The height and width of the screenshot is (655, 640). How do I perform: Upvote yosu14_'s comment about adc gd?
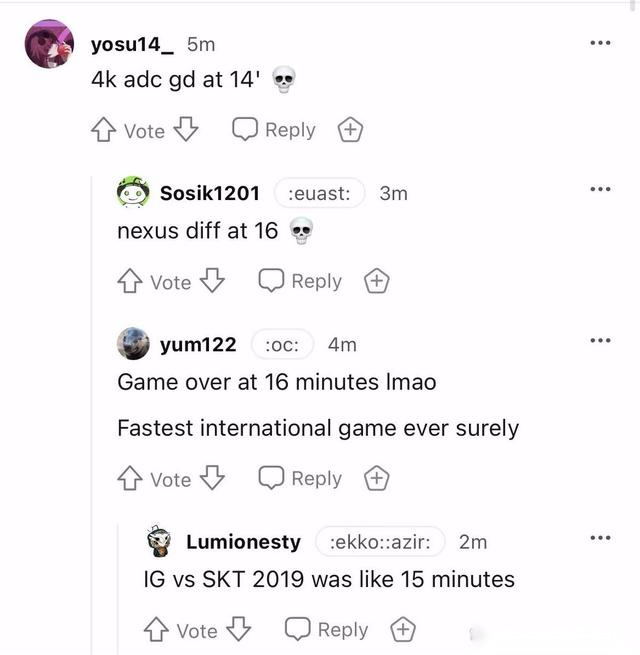click(103, 130)
